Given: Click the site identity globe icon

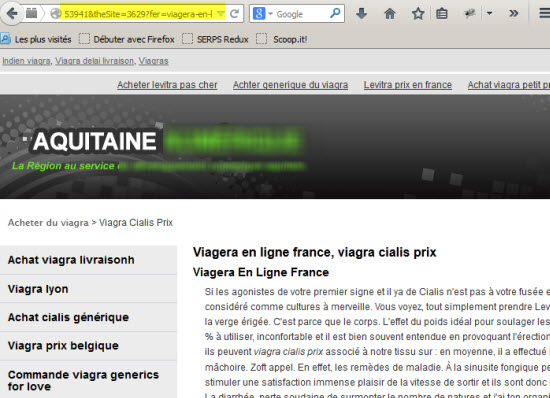Looking at the screenshot, I should click(55, 14).
